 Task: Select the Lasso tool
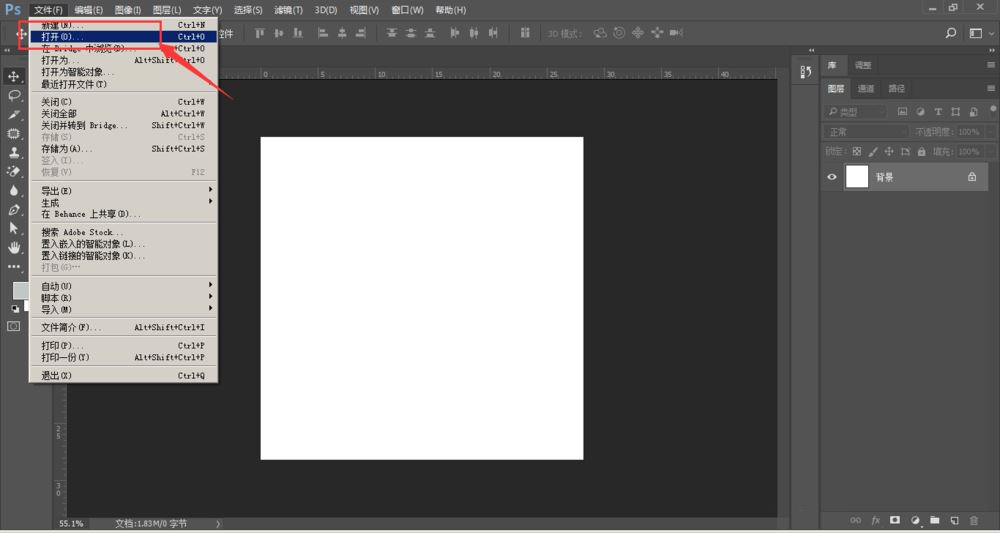coord(13,96)
